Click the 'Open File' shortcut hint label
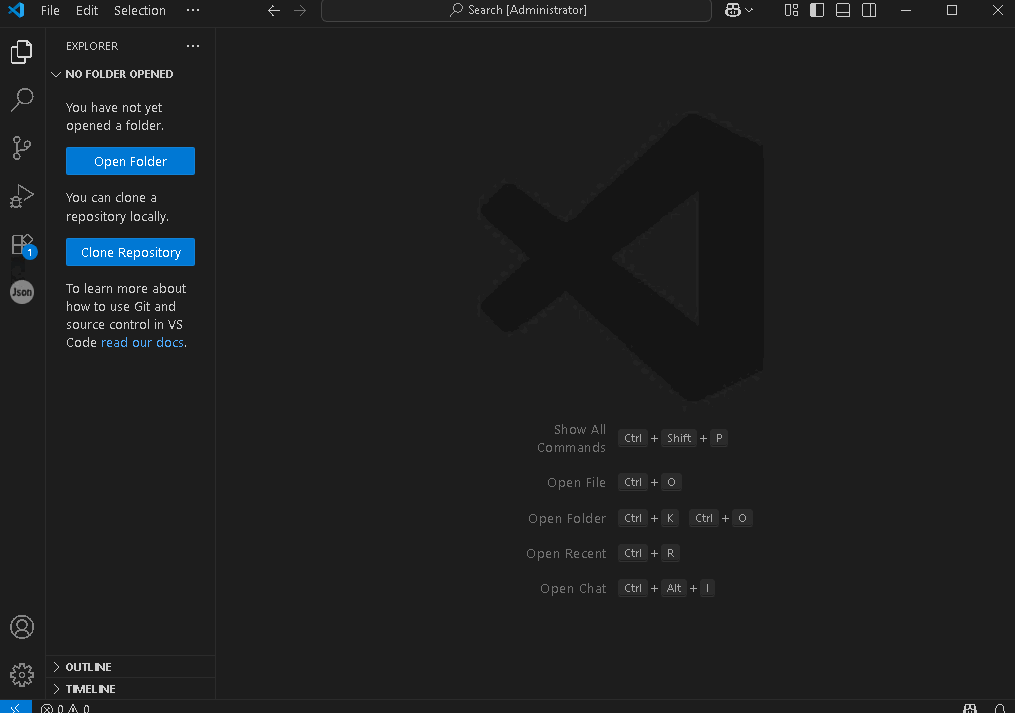1015x713 pixels. [x=576, y=482]
